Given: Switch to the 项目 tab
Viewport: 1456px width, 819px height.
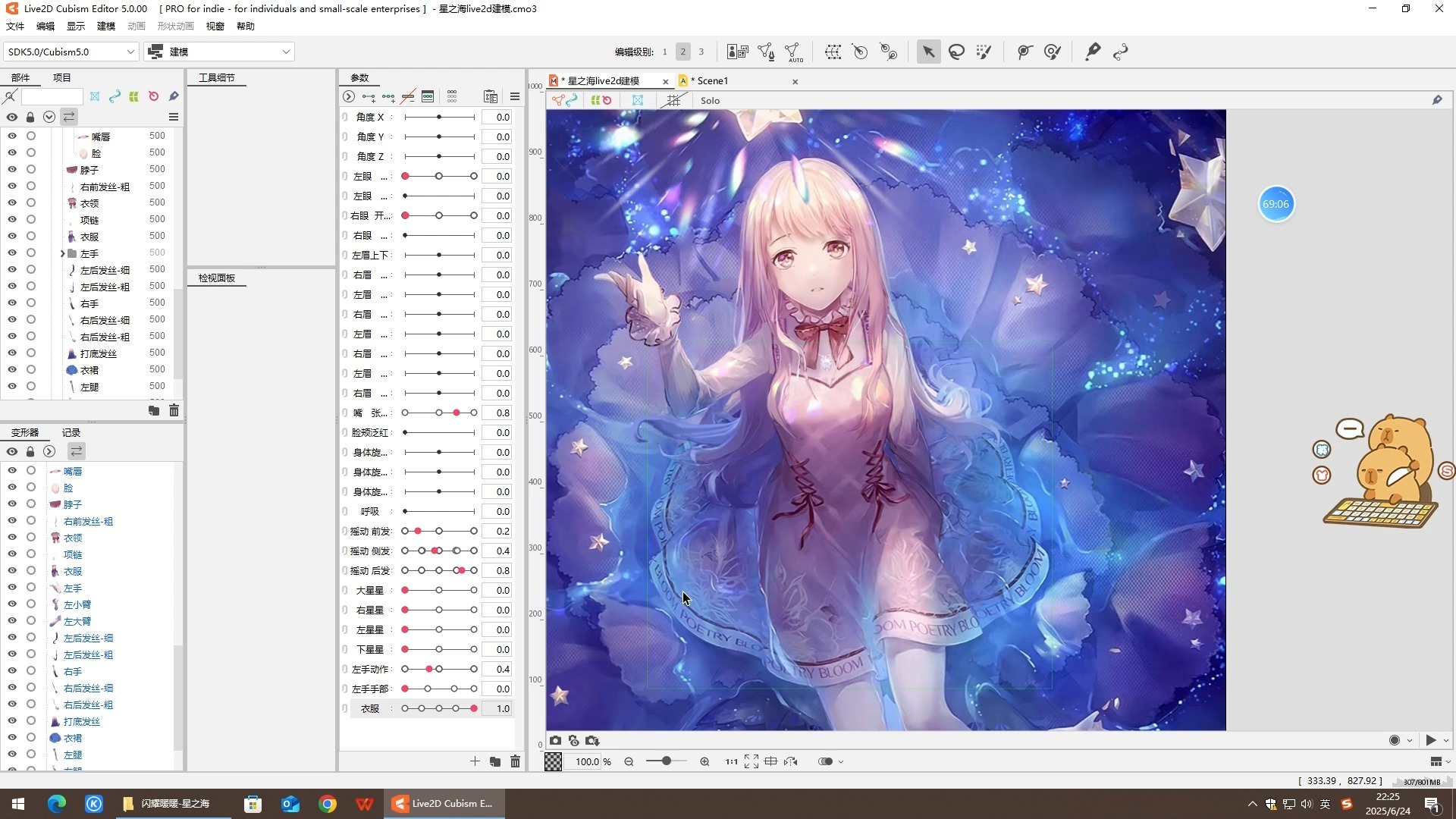Looking at the screenshot, I should coord(61,77).
